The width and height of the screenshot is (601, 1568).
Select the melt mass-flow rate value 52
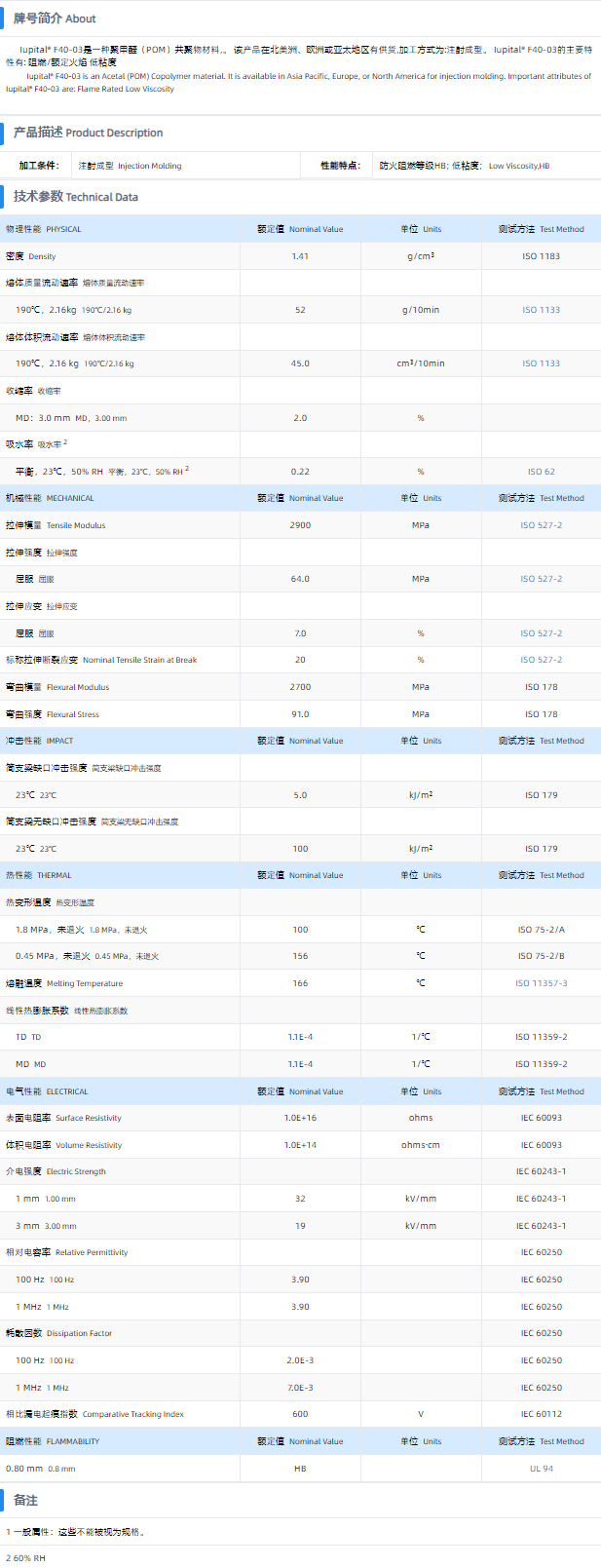[300, 310]
